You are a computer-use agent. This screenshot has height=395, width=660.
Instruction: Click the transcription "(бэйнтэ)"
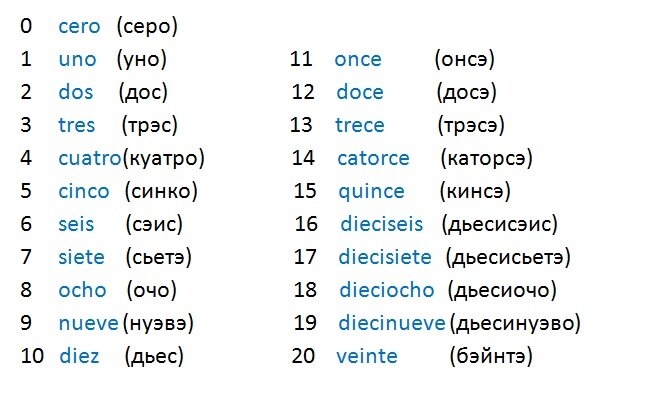[491, 356]
